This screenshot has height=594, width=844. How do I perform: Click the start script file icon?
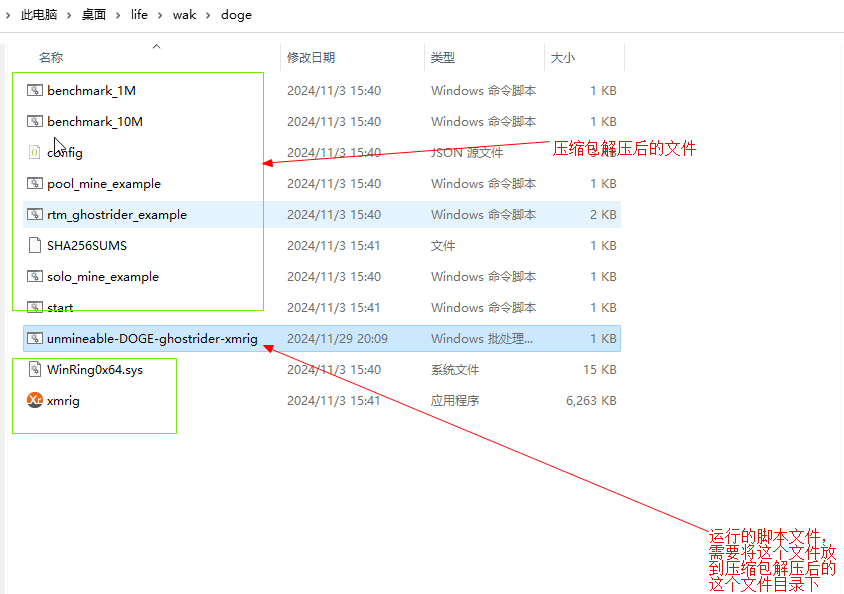click(34, 307)
